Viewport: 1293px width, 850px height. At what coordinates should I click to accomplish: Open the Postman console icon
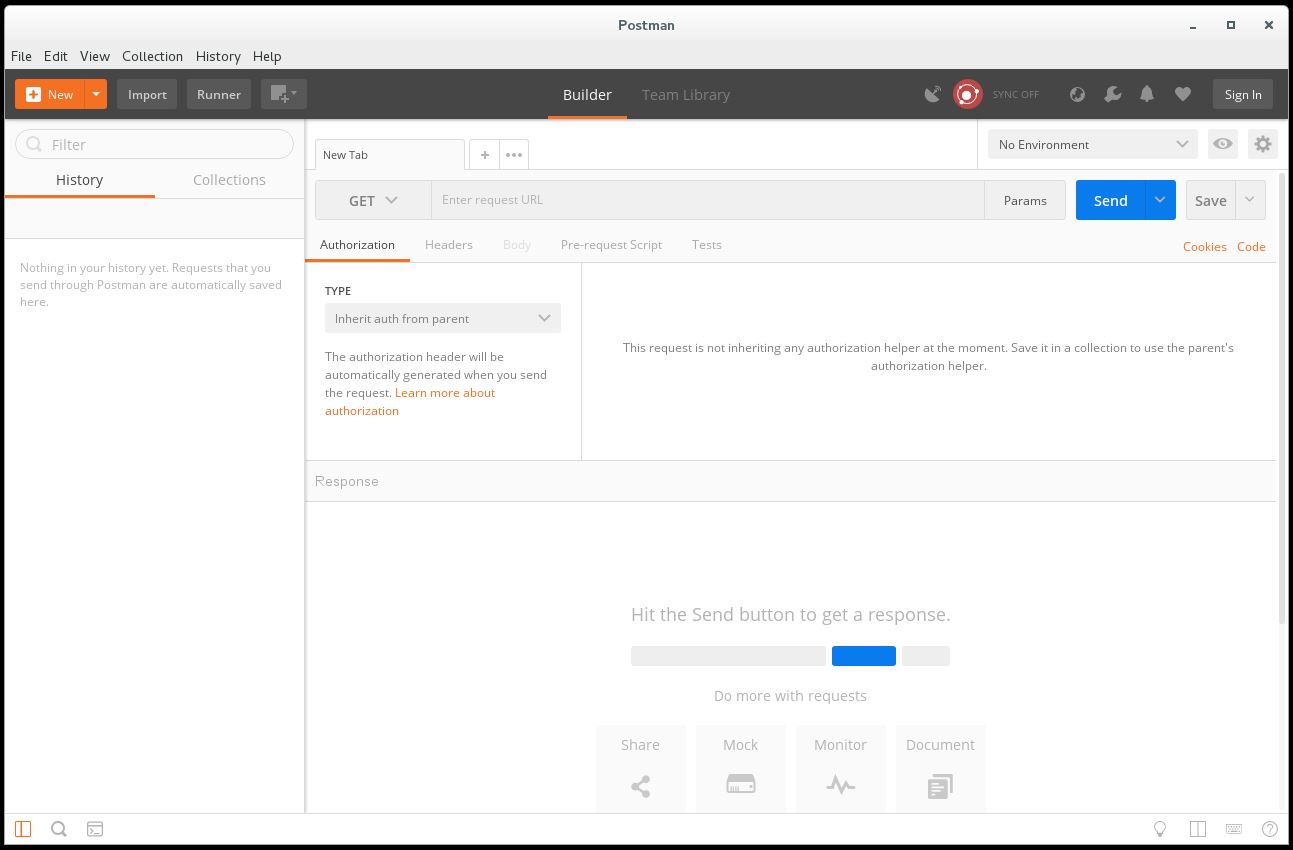95,829
